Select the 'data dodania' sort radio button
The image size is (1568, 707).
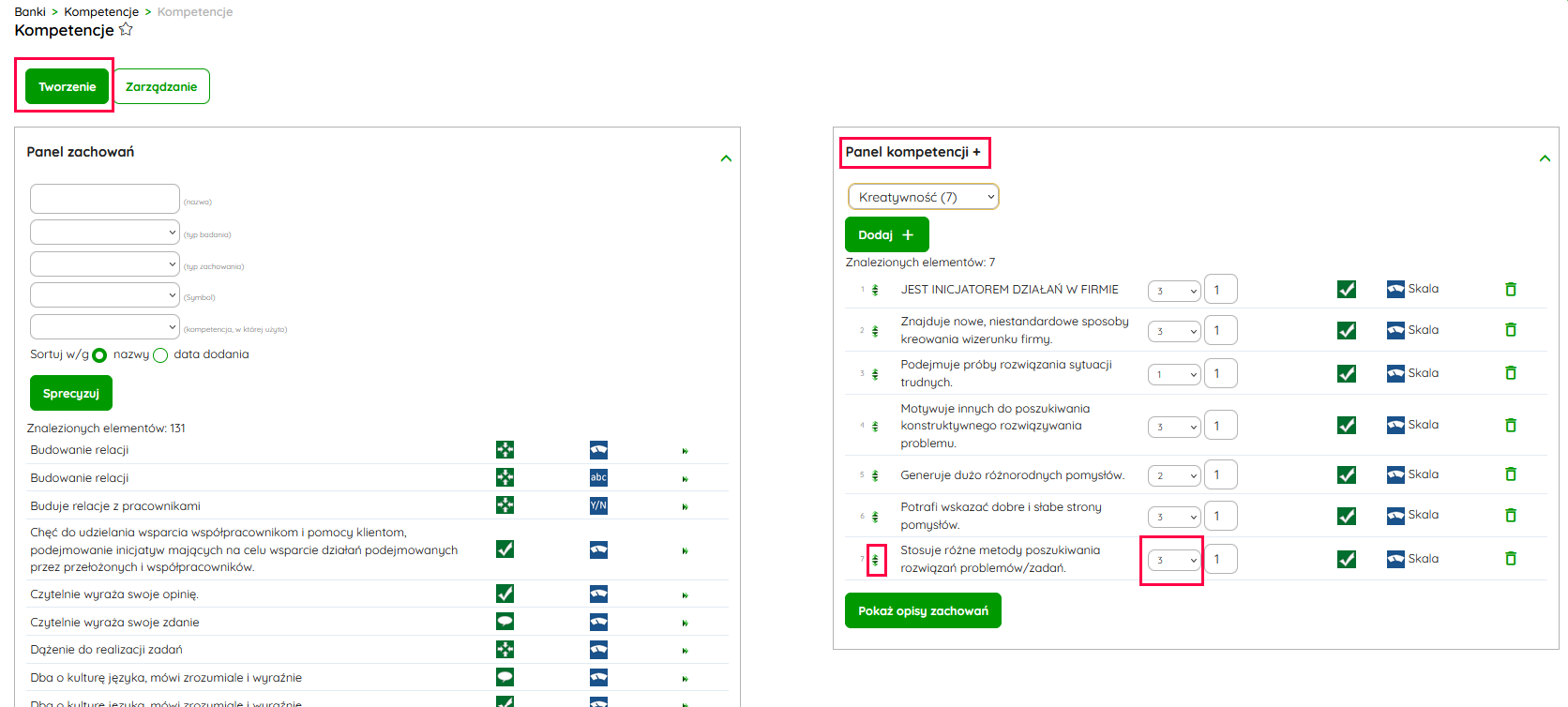160,355
